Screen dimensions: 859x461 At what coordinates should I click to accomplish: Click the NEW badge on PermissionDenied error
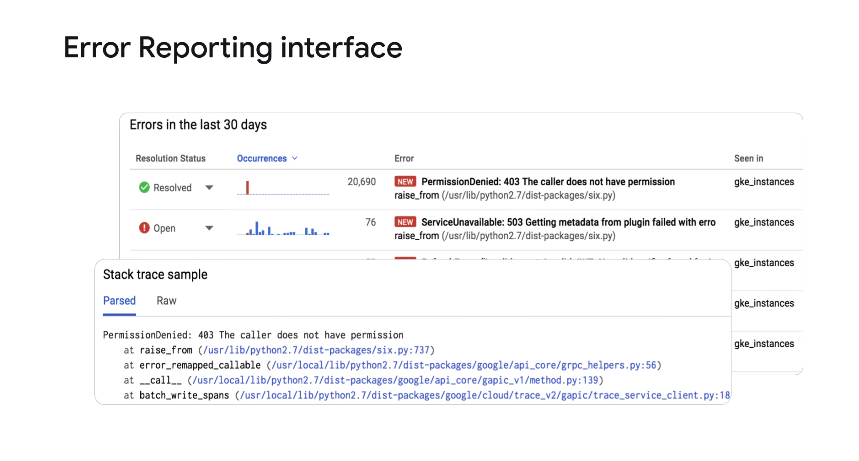pyautogui.click(x=405, y=182)
